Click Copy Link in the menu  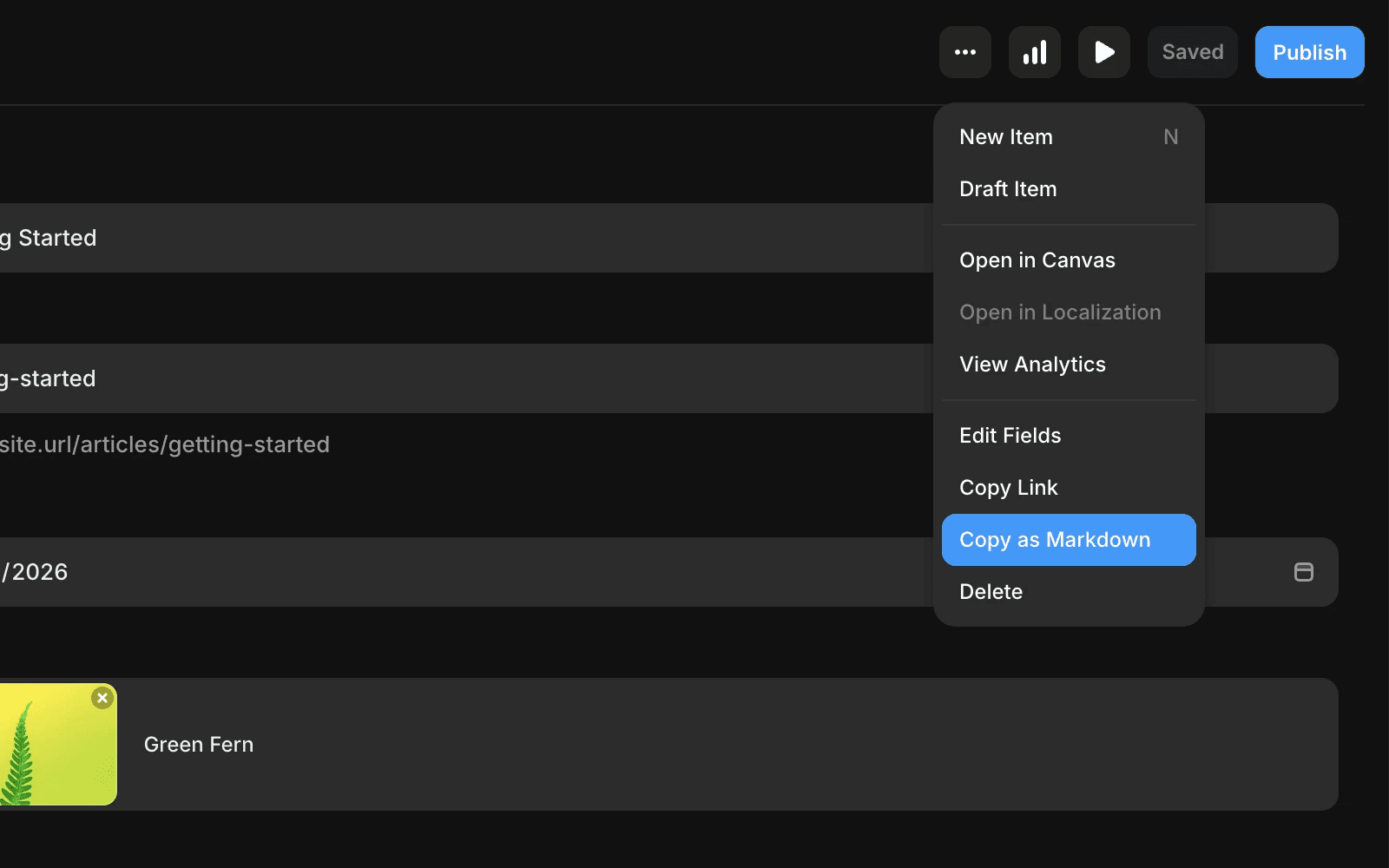tap(1009, 487)
